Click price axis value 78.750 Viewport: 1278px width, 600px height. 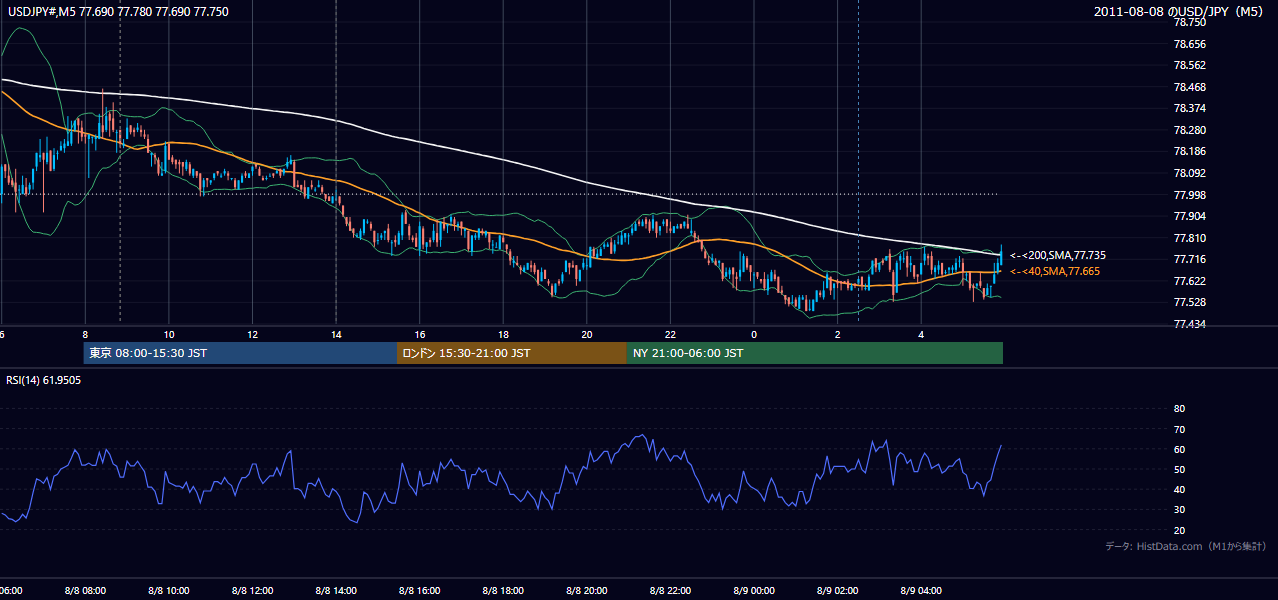[1189, 22]
